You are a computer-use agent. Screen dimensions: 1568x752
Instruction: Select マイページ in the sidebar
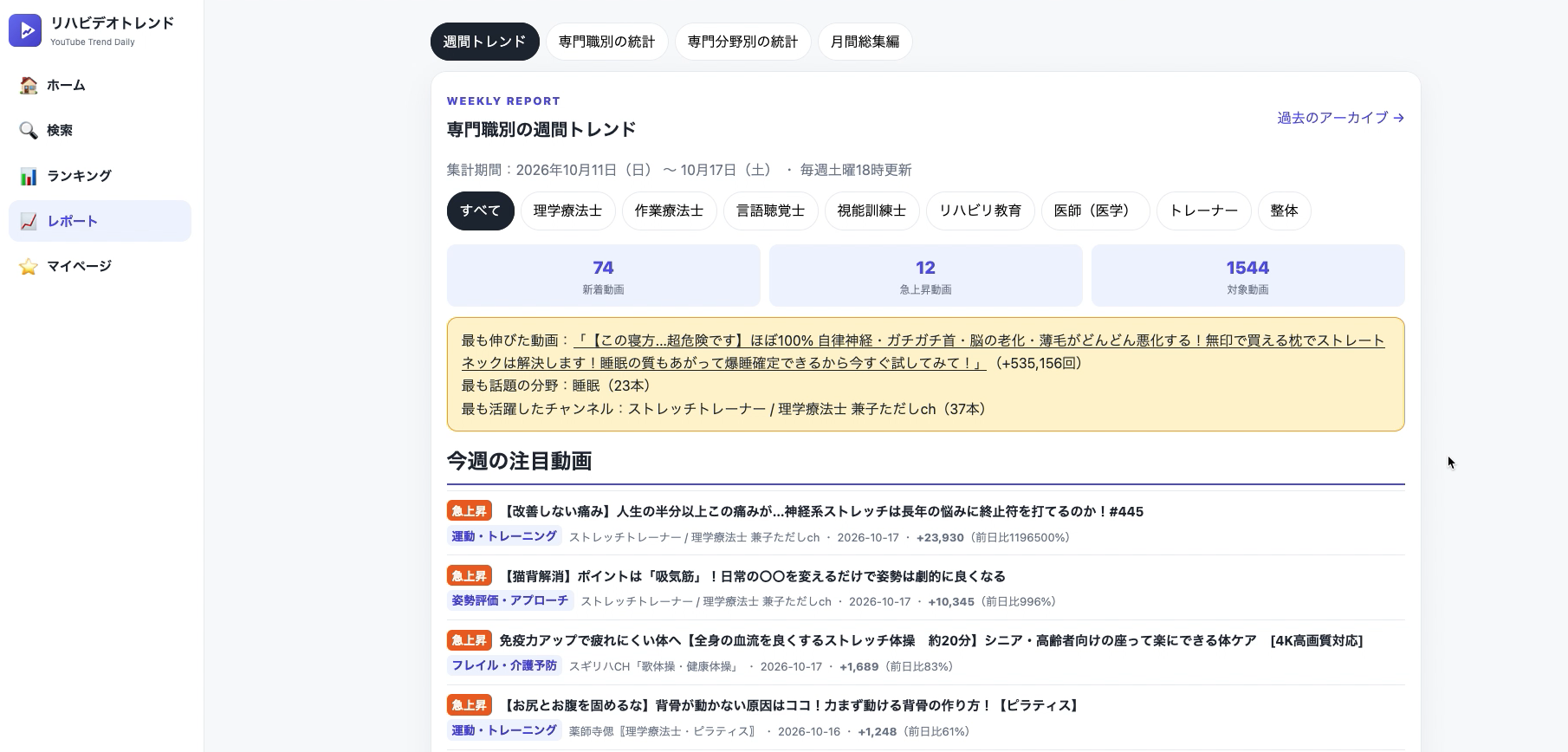click(100, 266)
